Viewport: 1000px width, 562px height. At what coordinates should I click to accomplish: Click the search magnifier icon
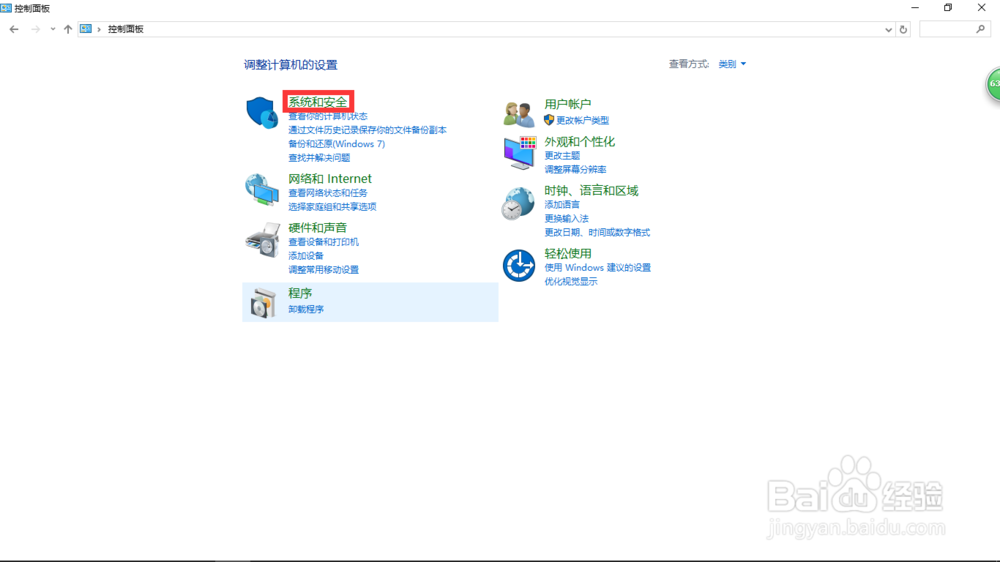click(980, 29)
